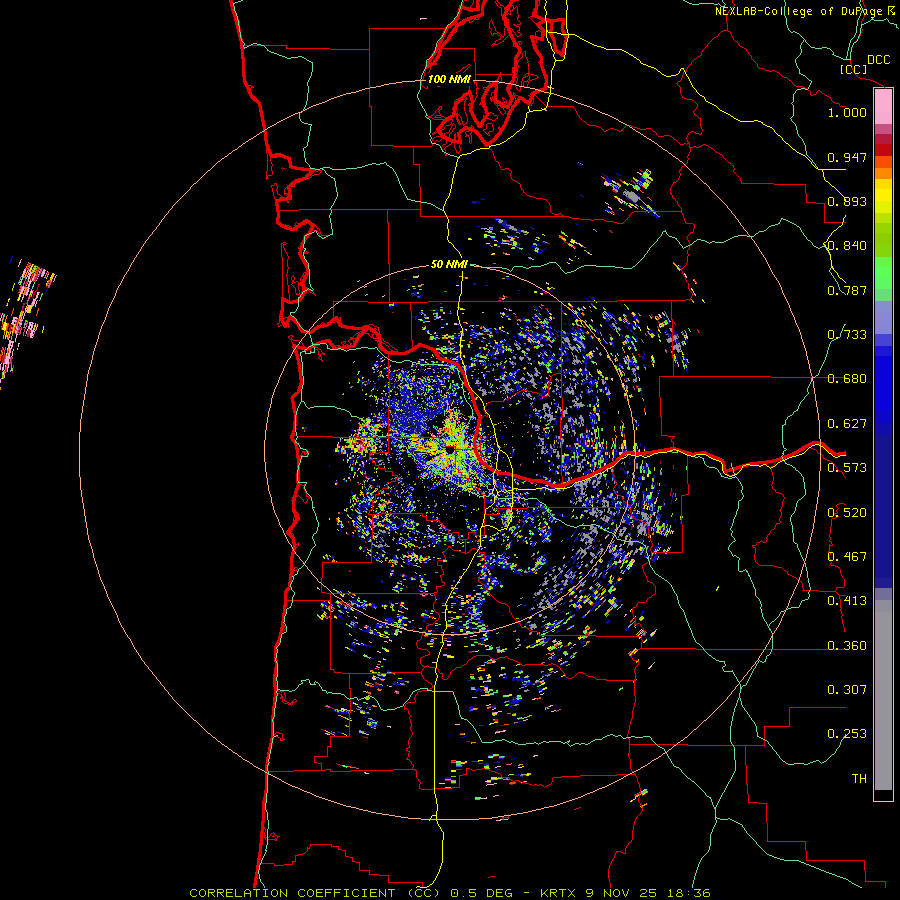Viewport: 900px width, 900px height.
Task: Click the [CC] legend heading
Action: point(854,69)
